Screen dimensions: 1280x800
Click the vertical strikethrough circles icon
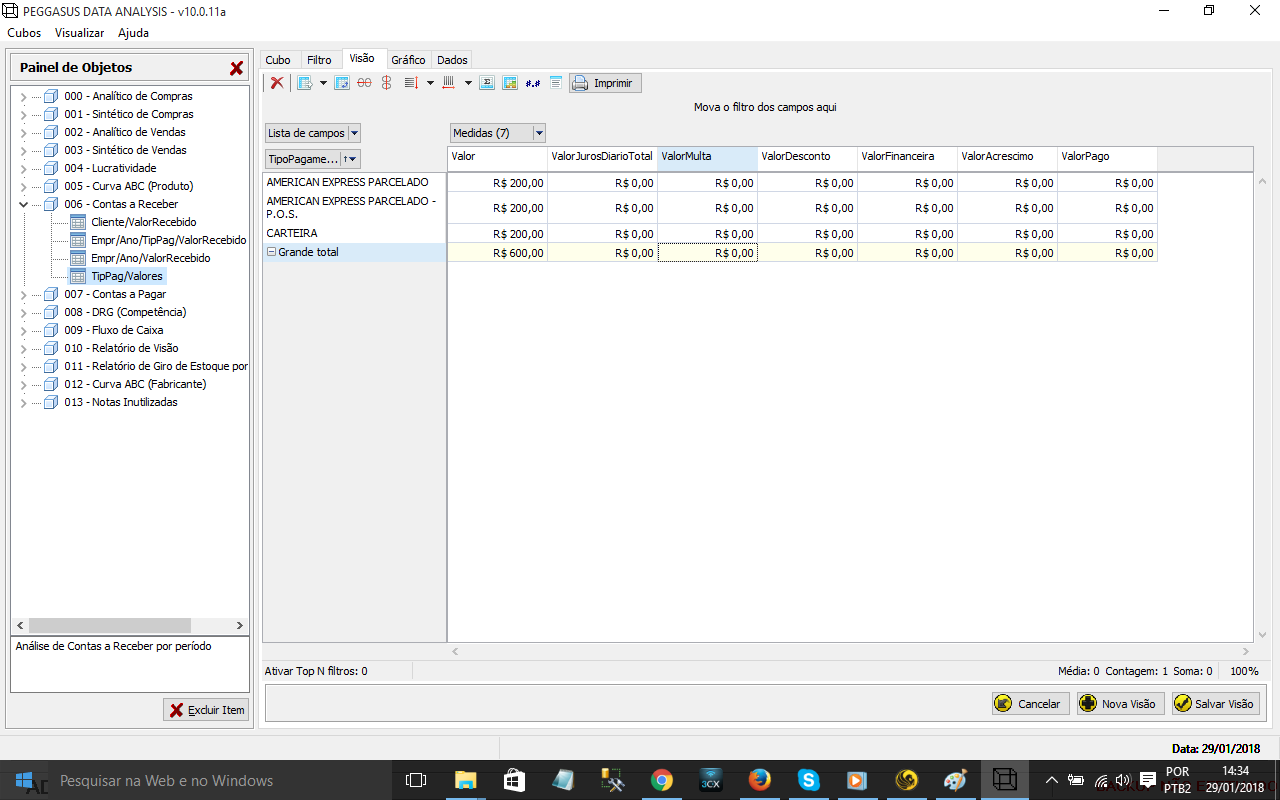[x=386, y=83]
